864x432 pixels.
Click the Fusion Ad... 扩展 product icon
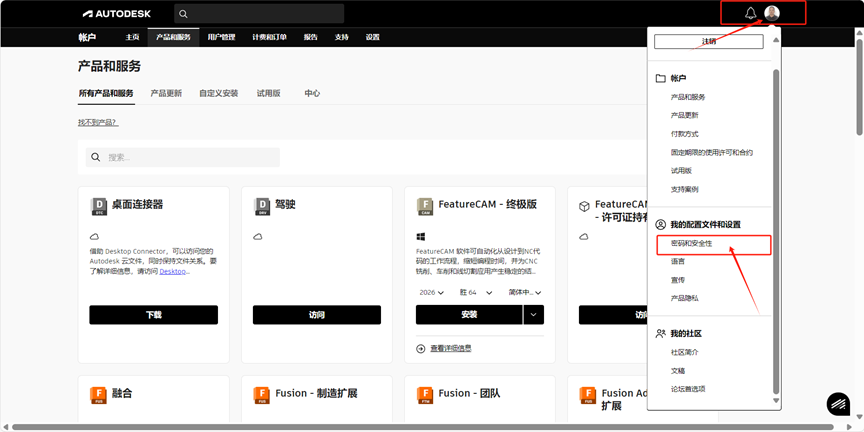coord(588,395)
